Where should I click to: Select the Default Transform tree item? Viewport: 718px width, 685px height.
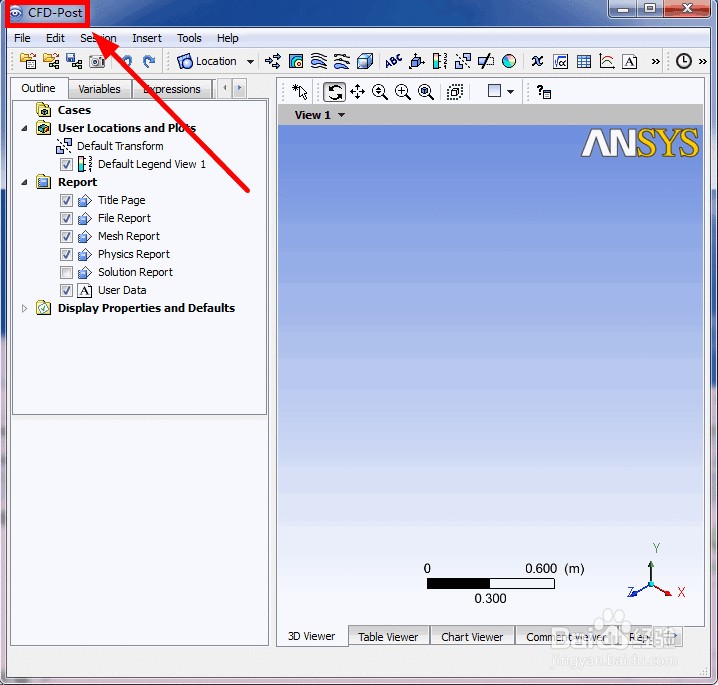tap(120, 146)
